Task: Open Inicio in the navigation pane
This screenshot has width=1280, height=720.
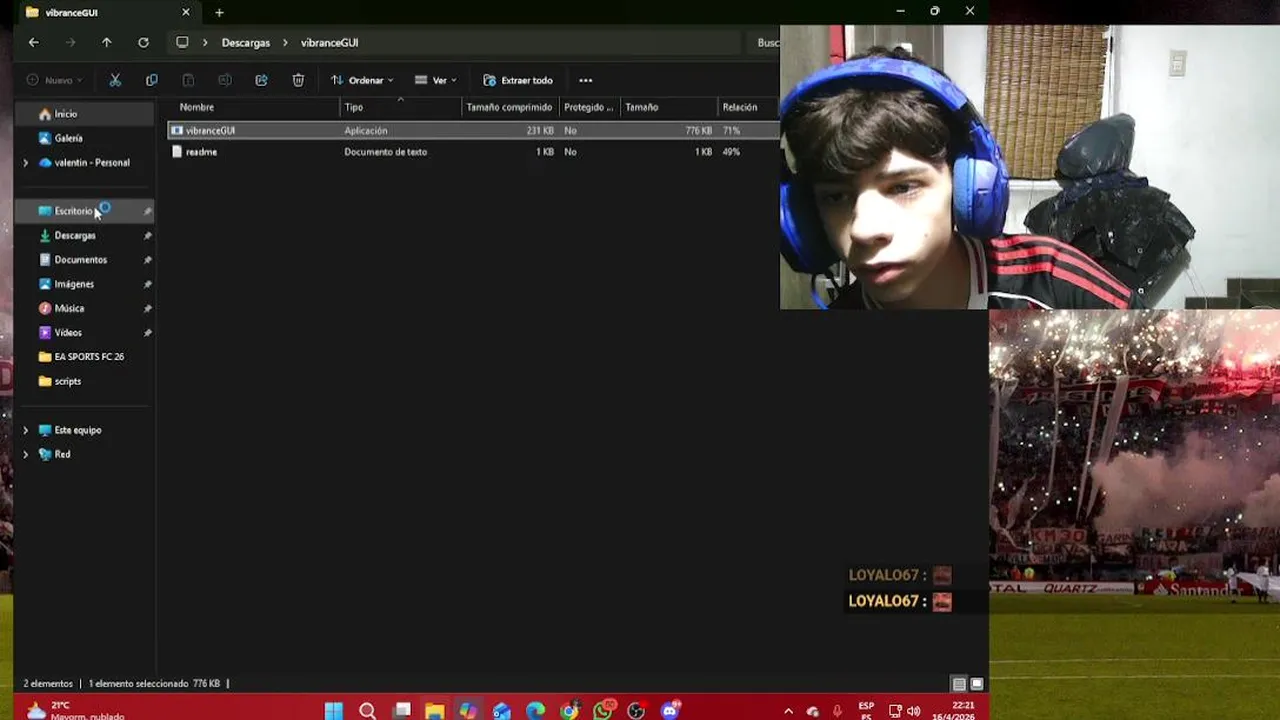Action: [x=85, y=114]
